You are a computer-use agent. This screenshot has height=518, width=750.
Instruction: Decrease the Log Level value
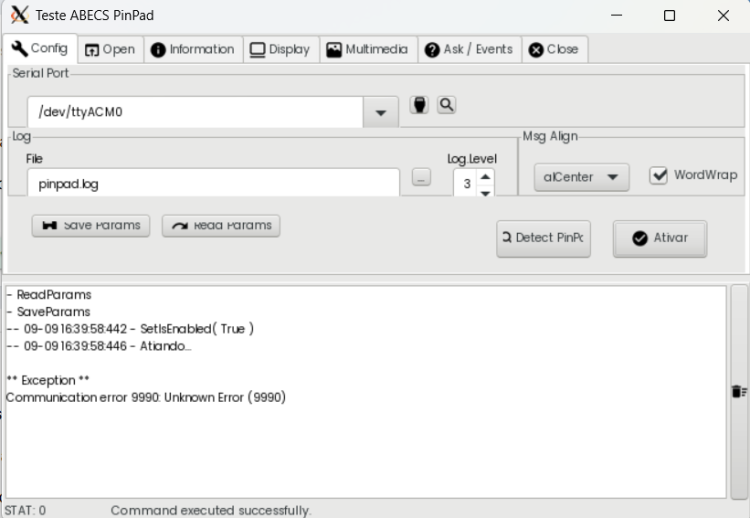(485, 192)
